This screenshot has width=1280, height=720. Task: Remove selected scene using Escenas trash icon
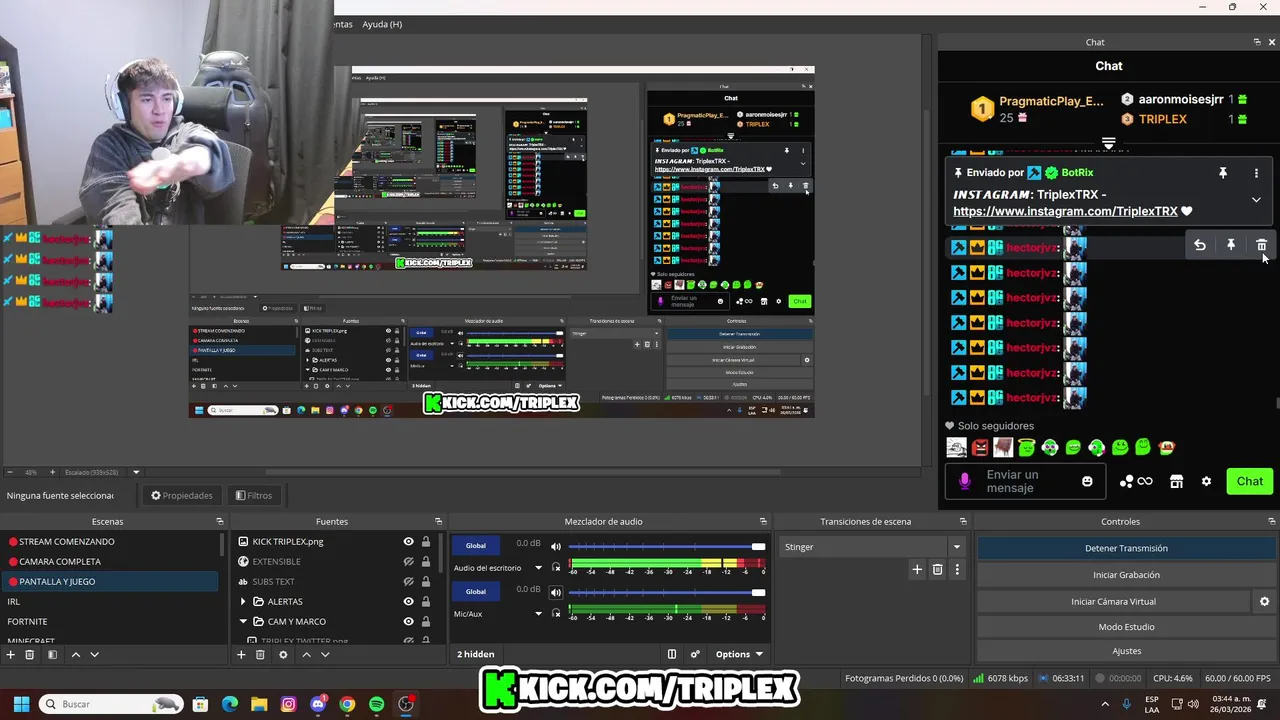30,654
